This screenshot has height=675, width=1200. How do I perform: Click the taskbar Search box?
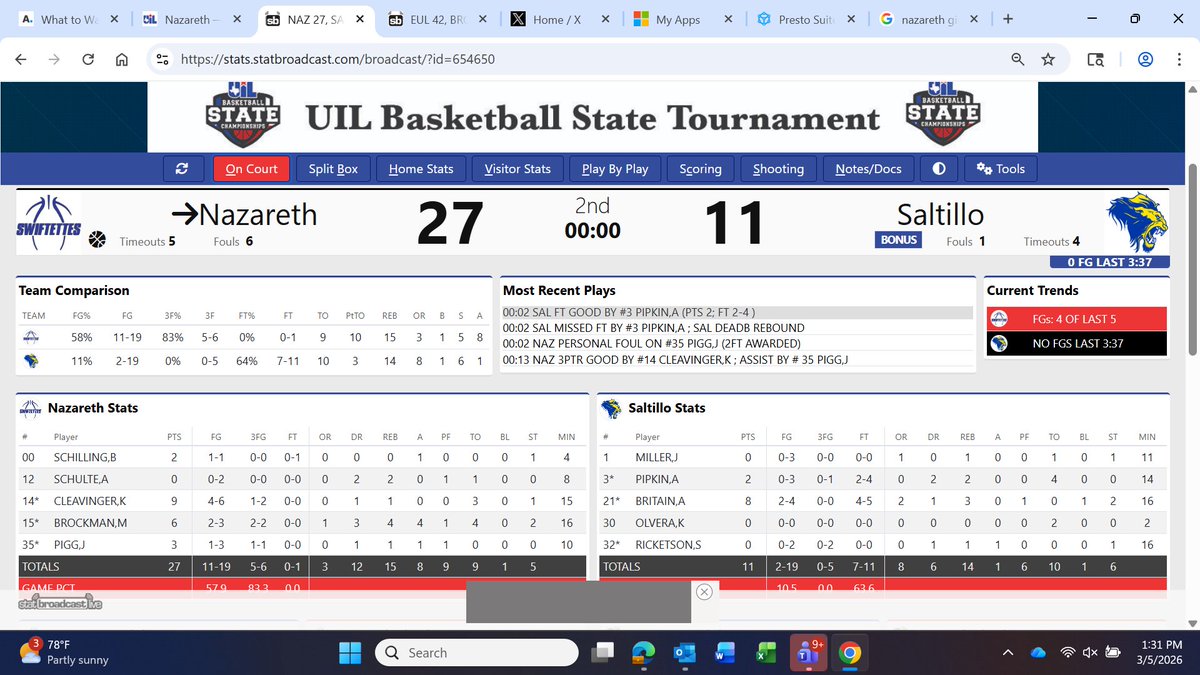(x=477, y=653)
